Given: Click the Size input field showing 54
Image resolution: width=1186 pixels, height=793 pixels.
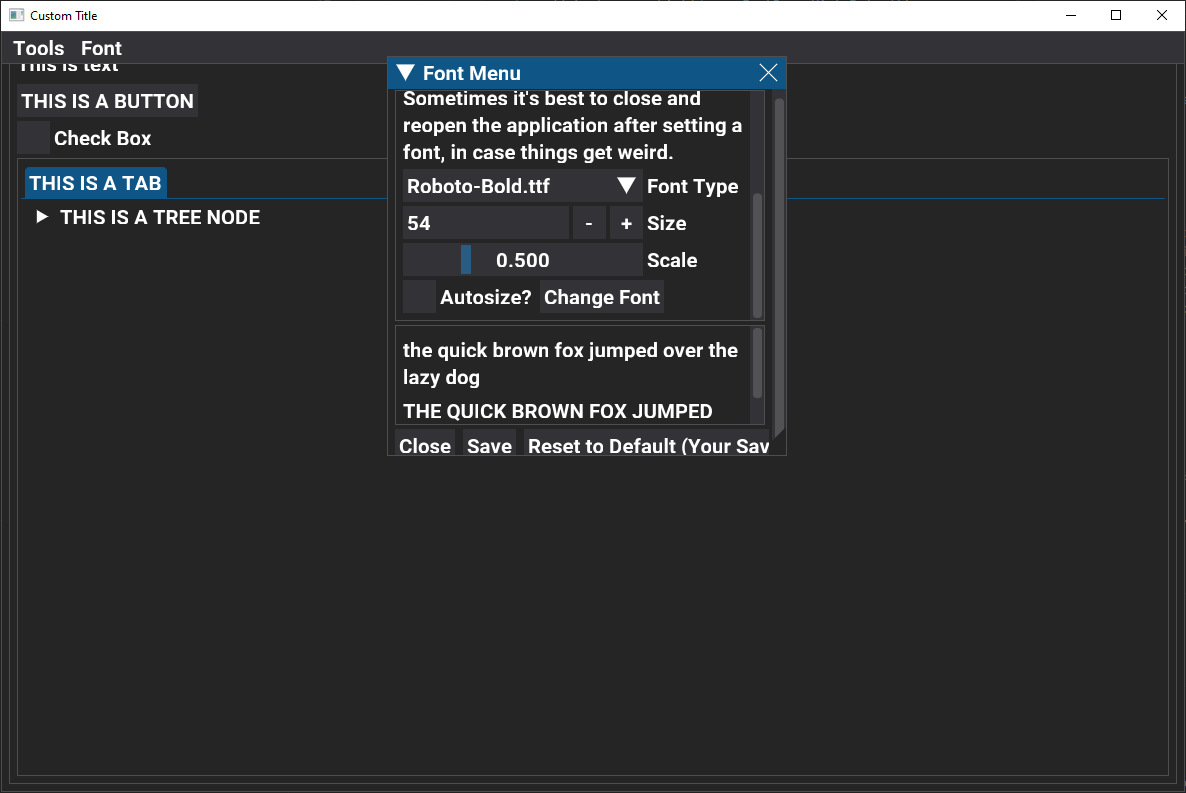Looking at the screenshot, I should (x=486, y=222).
